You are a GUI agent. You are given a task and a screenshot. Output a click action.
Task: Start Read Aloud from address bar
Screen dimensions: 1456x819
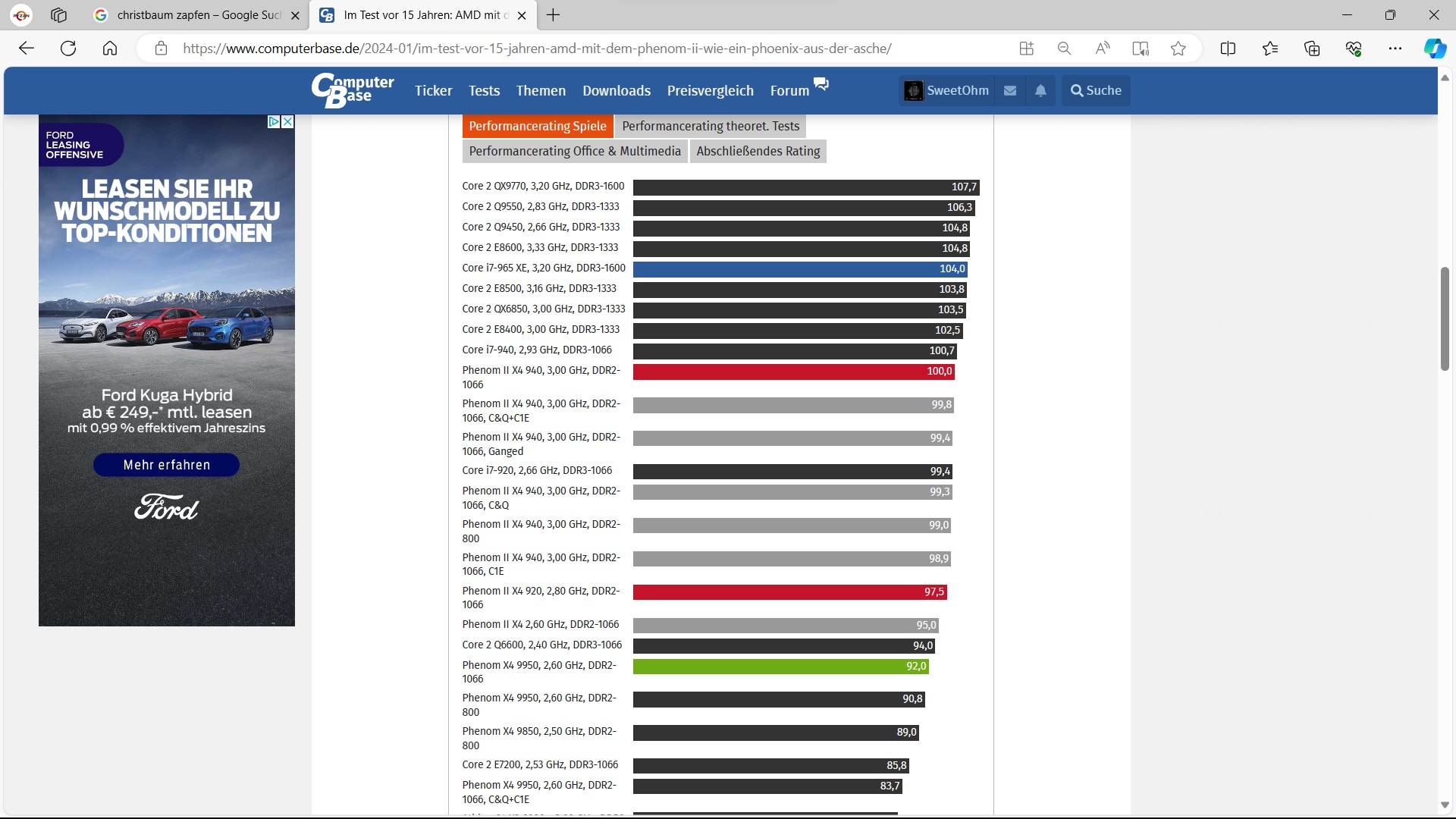1103,49
